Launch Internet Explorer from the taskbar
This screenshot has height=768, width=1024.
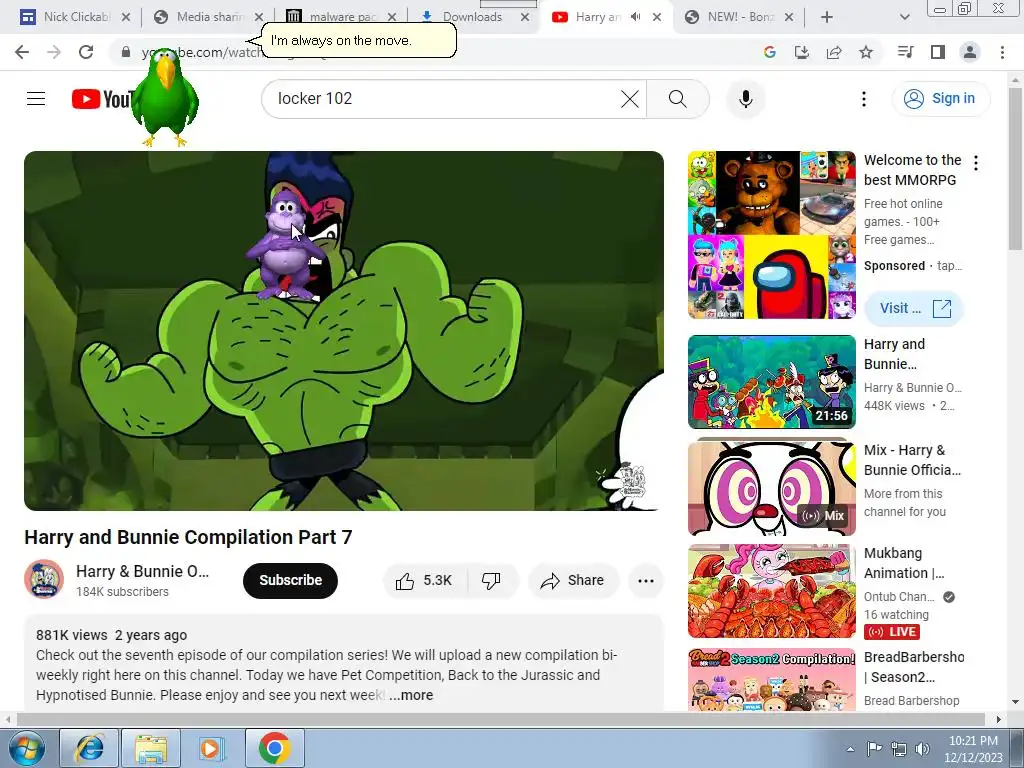point(89,748)
